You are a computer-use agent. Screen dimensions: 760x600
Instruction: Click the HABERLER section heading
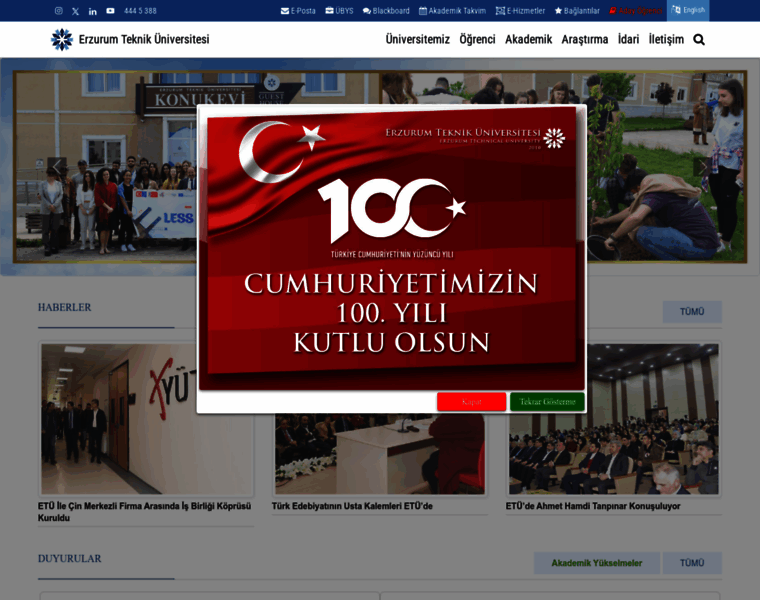64,307
